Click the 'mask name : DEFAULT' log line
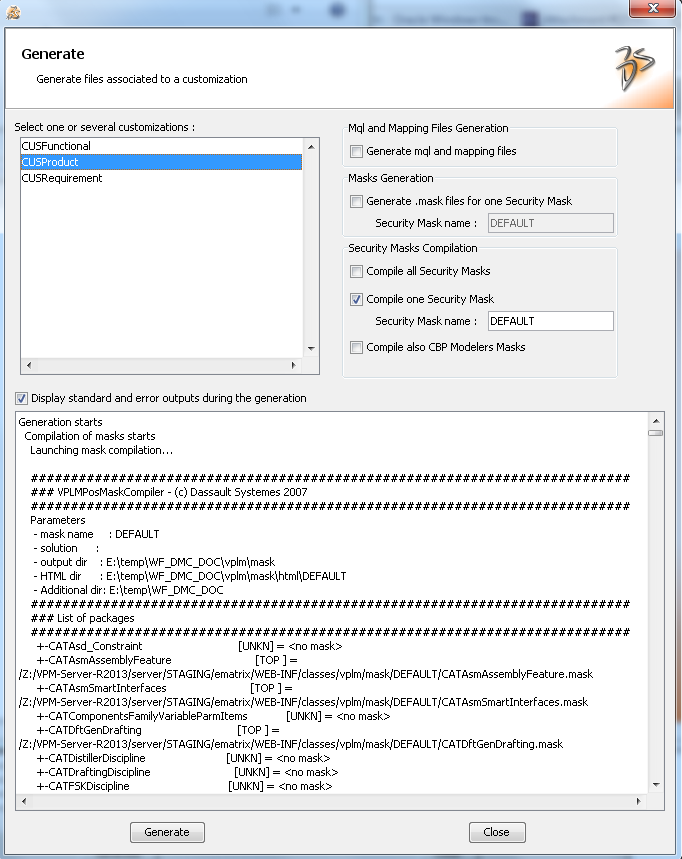 96,534
